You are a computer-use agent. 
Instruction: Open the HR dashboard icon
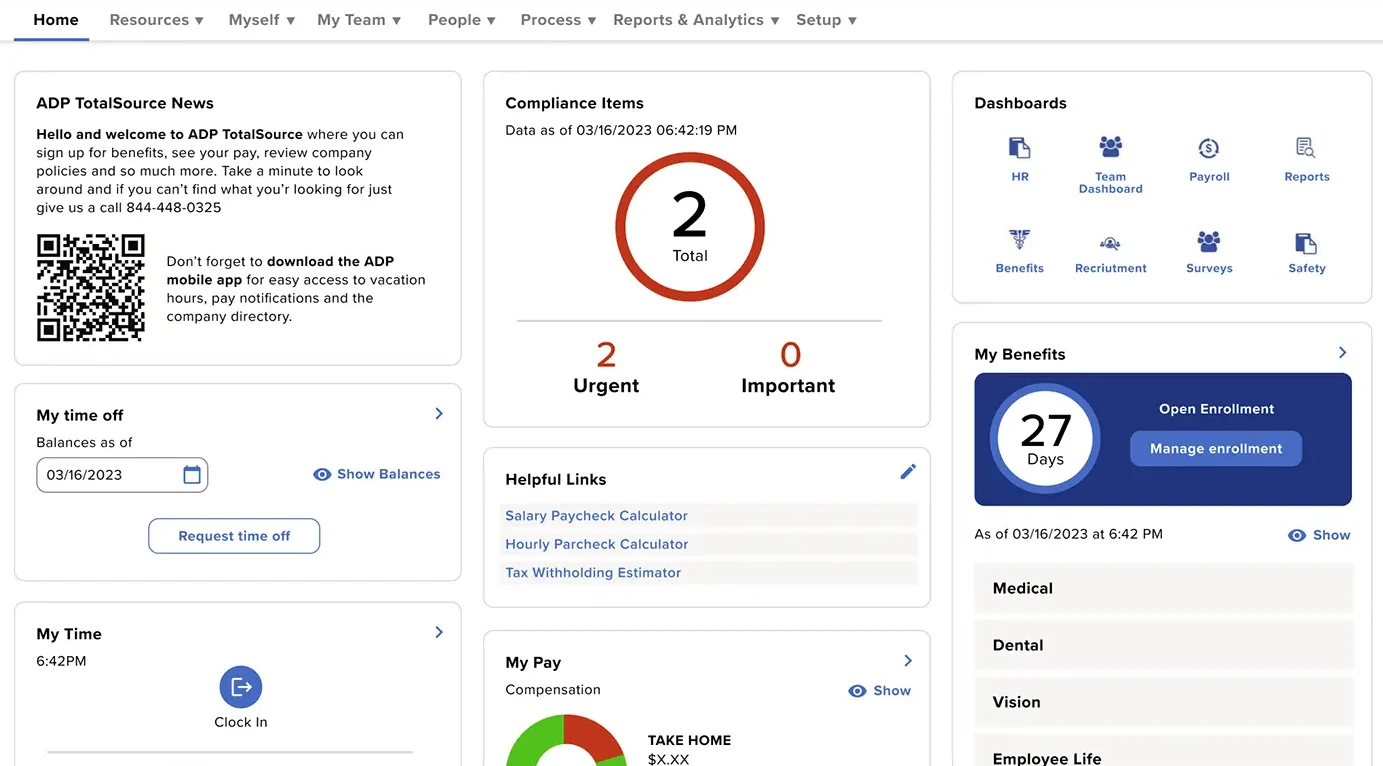click(x=1019, y=149)
